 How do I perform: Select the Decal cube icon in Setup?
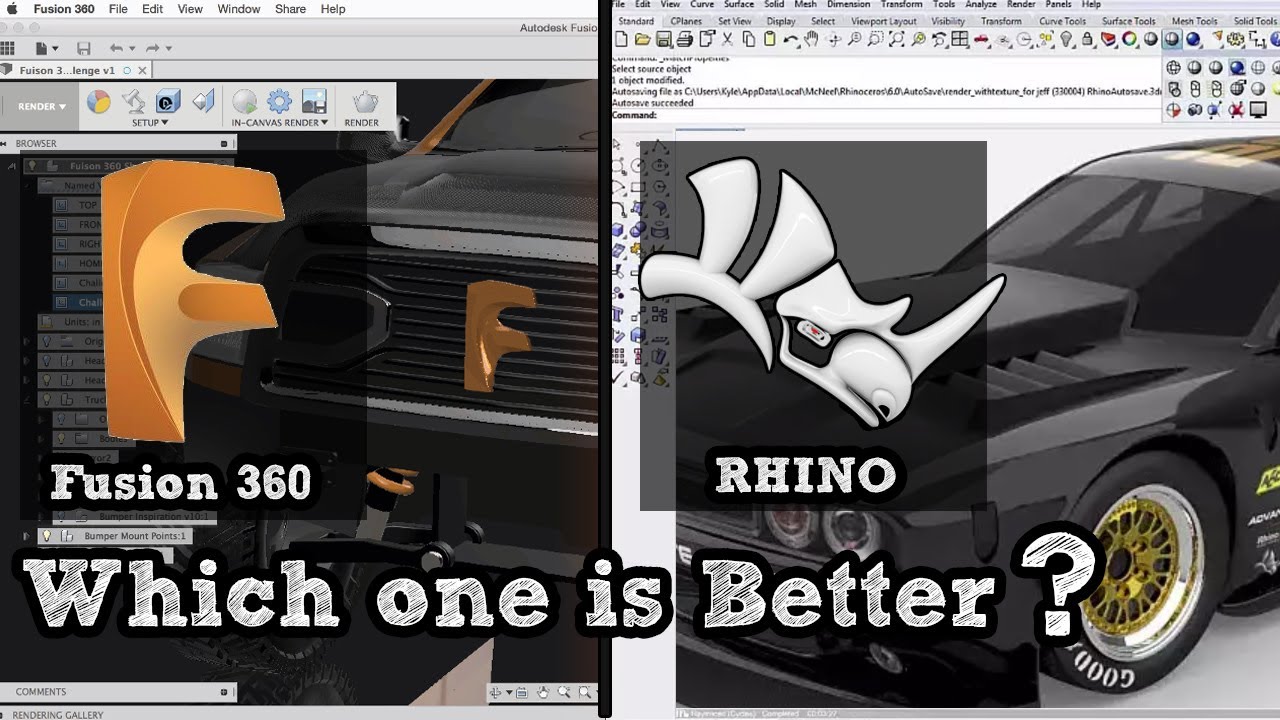[168, 101]
